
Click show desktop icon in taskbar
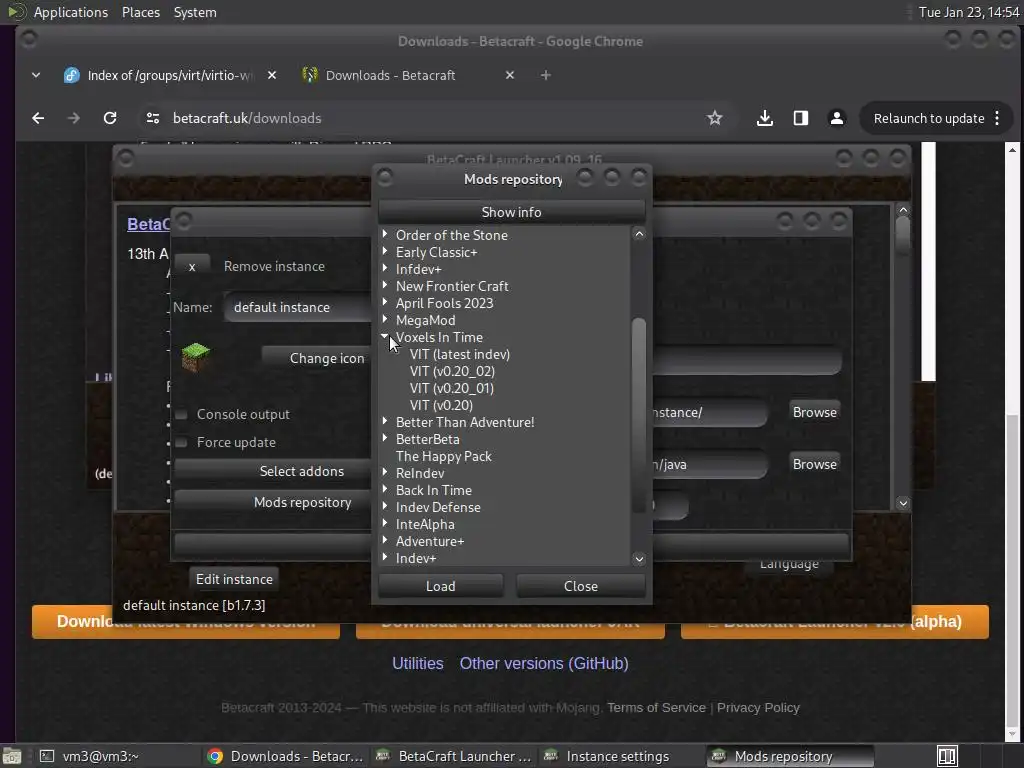tap(12, 756)
